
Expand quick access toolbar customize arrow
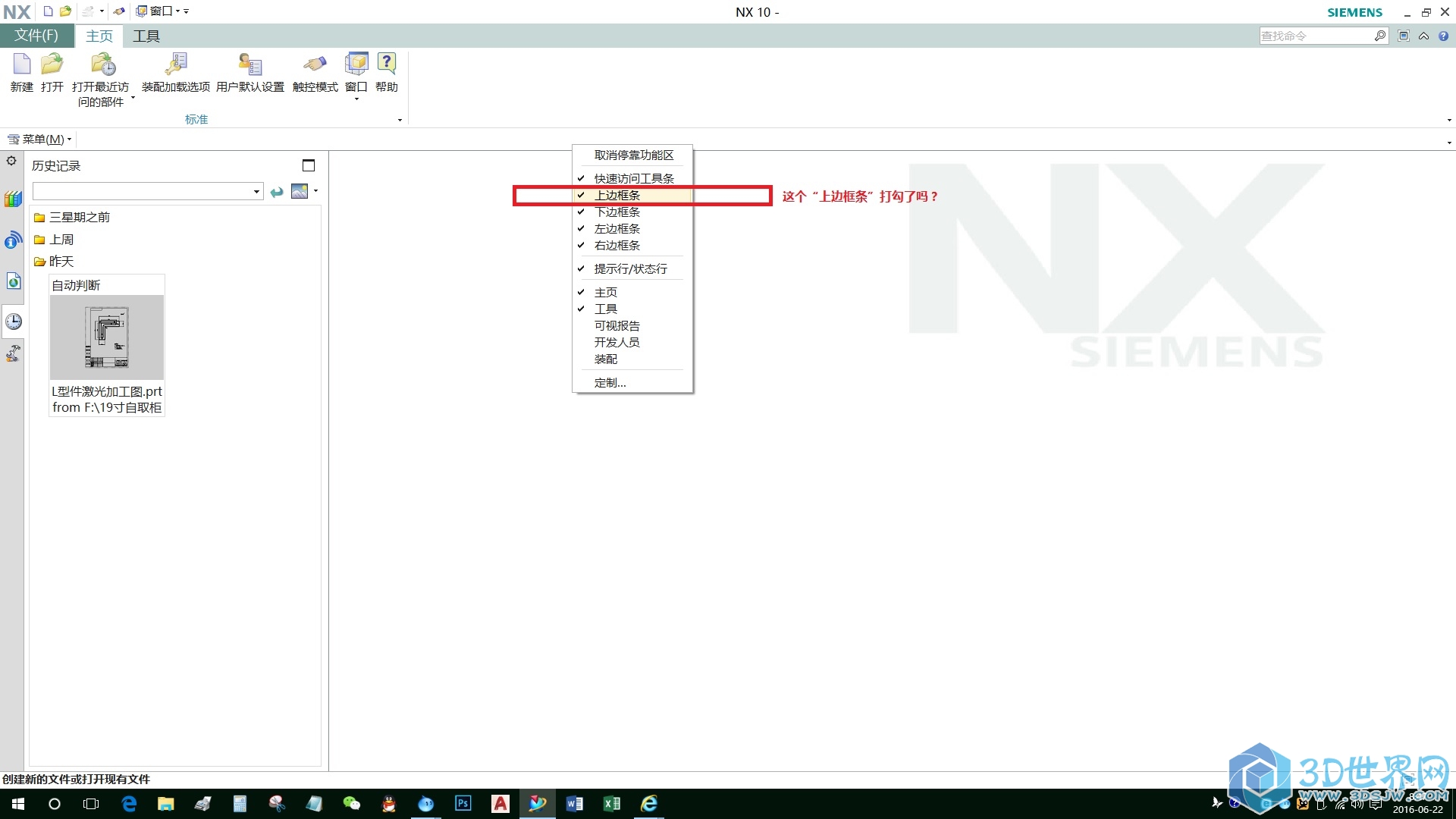coord(187,11)
